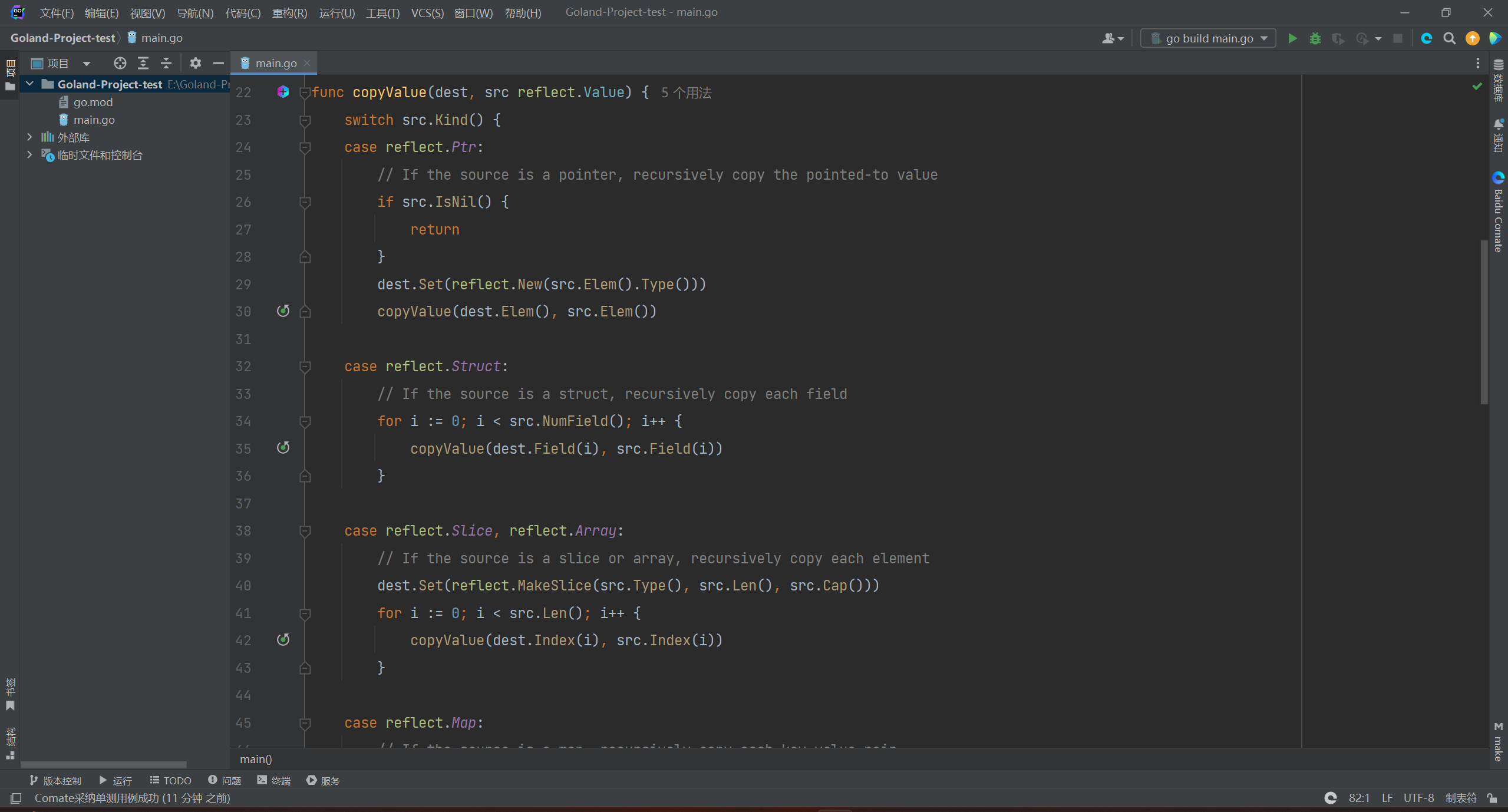Click the project panel horizontal scrollbar
This screenshot has height=812, width=1508.
tap(104, 764)
